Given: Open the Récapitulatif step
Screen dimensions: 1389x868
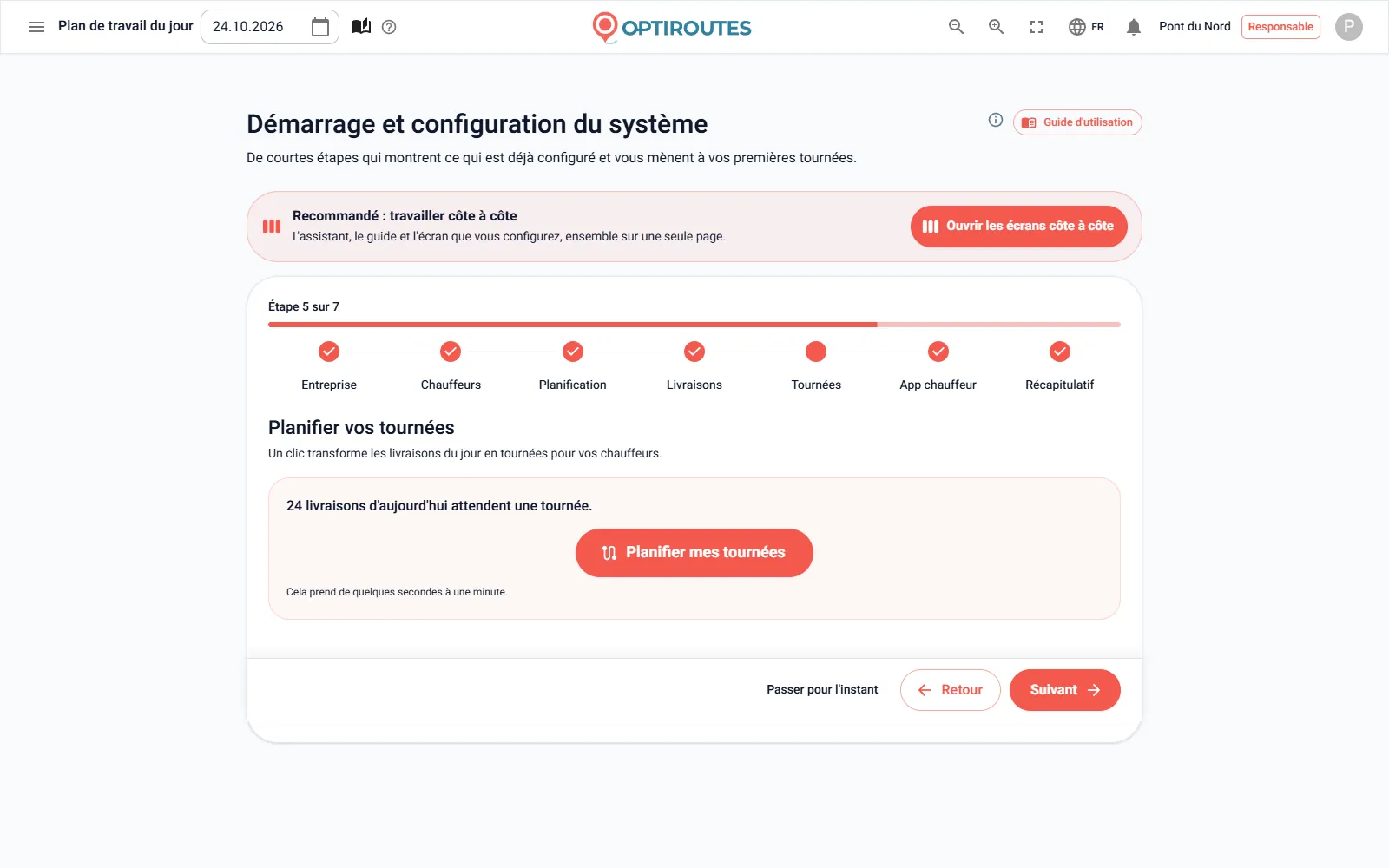Looking at the screenshot, I should coord(1059,366).
